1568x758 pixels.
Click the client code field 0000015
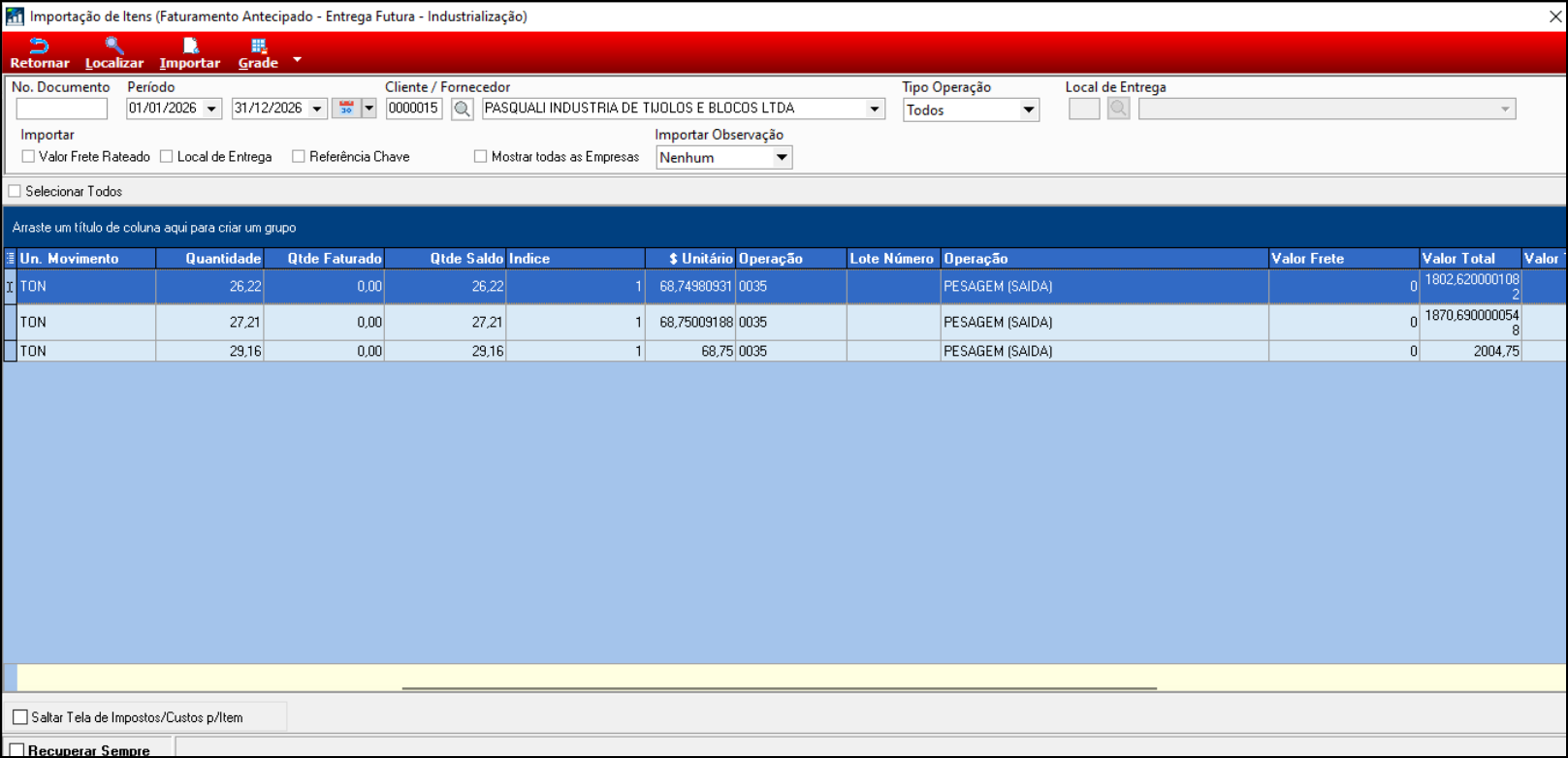[x=414, y=109]
